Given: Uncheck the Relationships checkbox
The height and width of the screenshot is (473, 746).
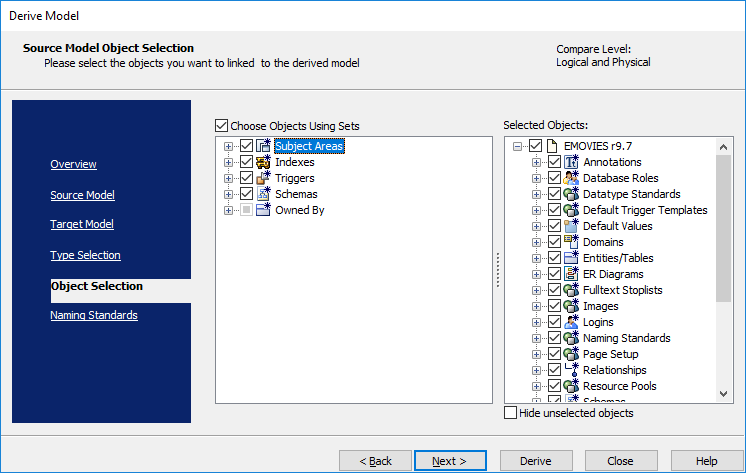Looking at the screenshot, I should tap(554, 370).
